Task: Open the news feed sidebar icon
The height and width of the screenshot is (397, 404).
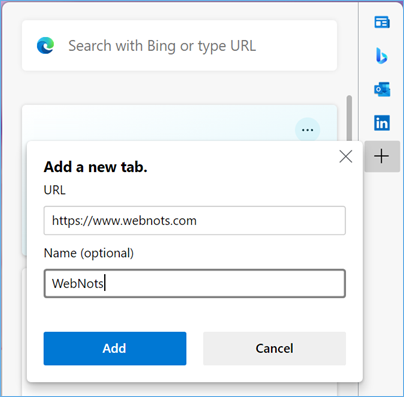Action: [x=382, y=22]
